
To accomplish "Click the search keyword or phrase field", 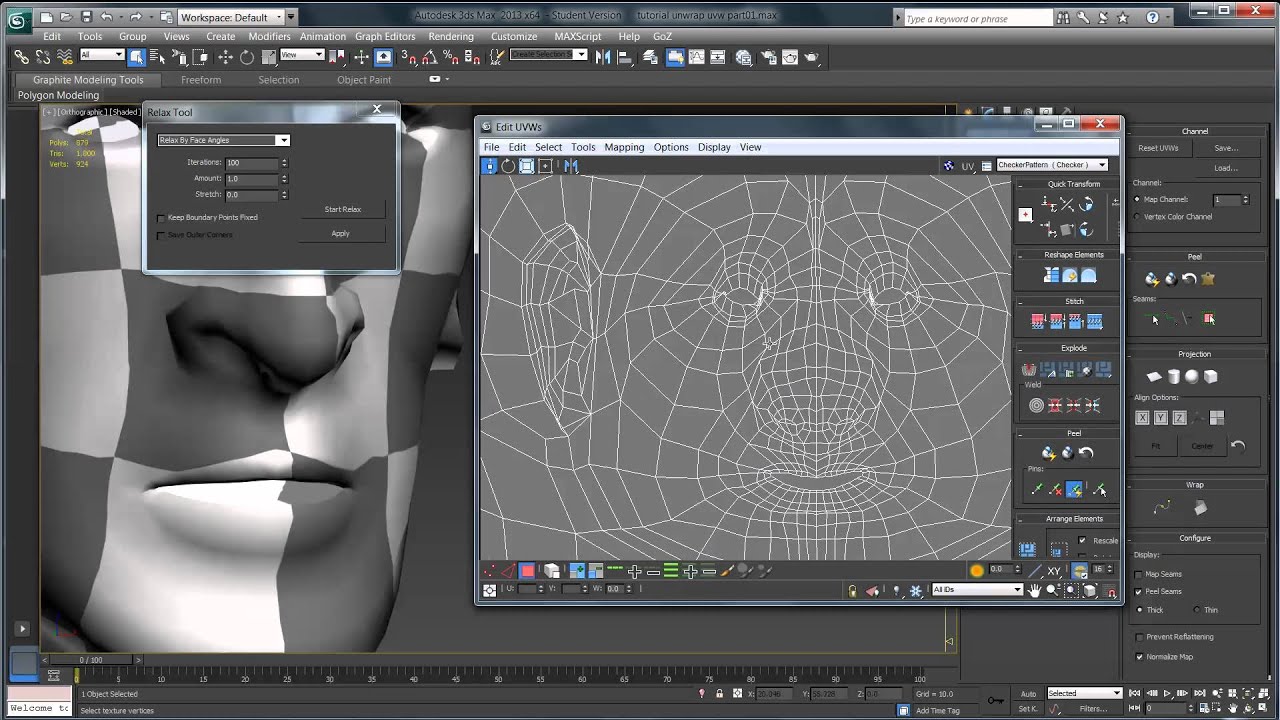I will click(977, 18).
